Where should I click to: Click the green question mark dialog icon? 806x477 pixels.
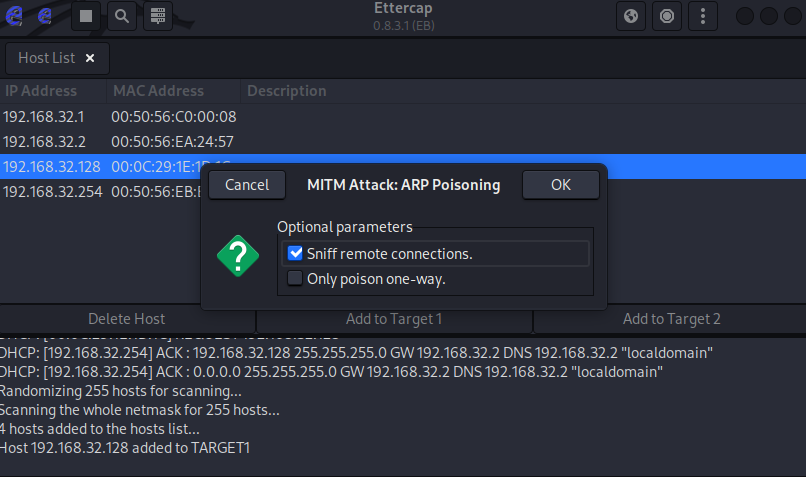(238, 257)
